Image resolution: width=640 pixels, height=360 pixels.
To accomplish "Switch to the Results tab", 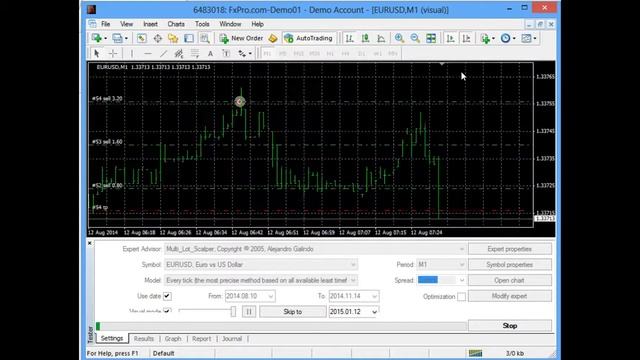I will click(144, 339).
